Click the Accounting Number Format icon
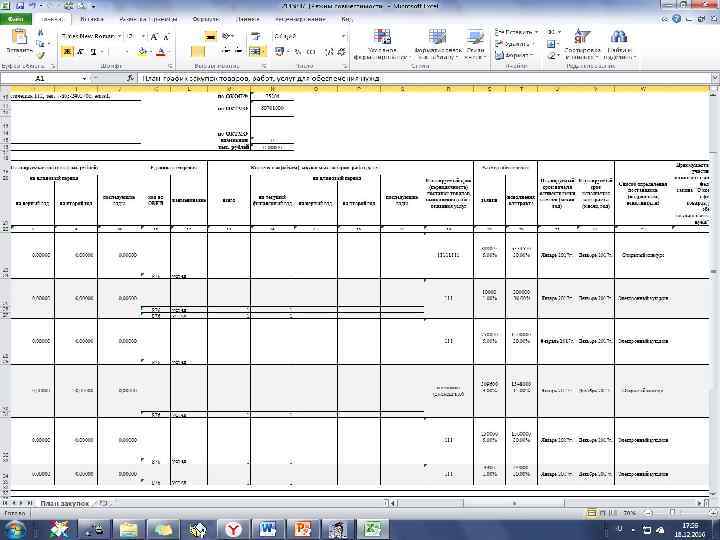This screenshot has width=720, height=540. [x=279, y=51]
